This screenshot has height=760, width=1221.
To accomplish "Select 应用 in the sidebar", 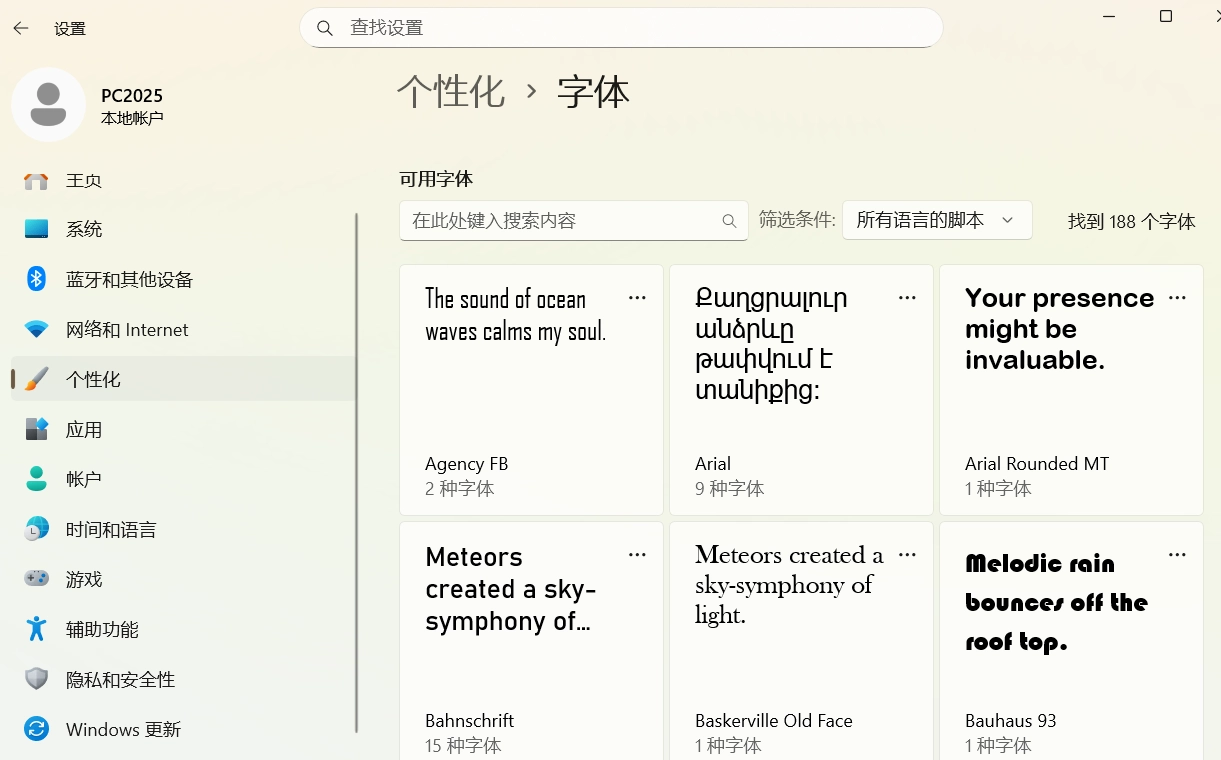I will pyautogui.click(x=84, y=429).
